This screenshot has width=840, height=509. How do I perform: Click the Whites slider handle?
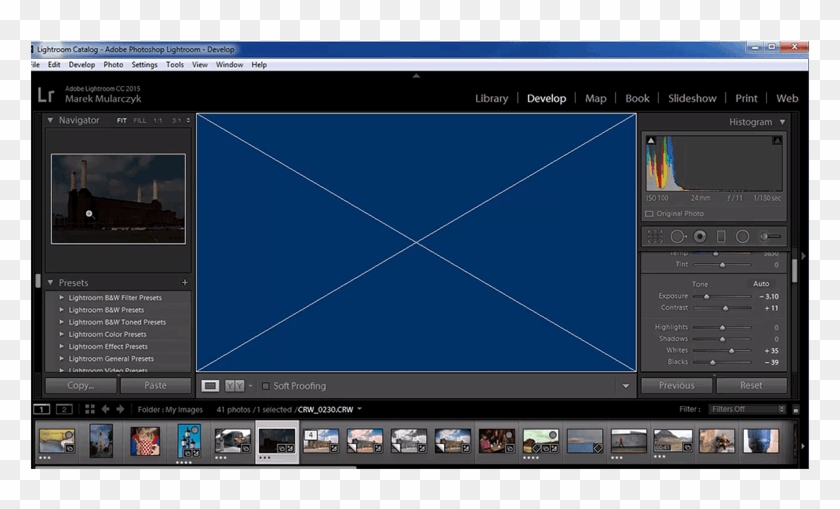(x=731, y=350)
